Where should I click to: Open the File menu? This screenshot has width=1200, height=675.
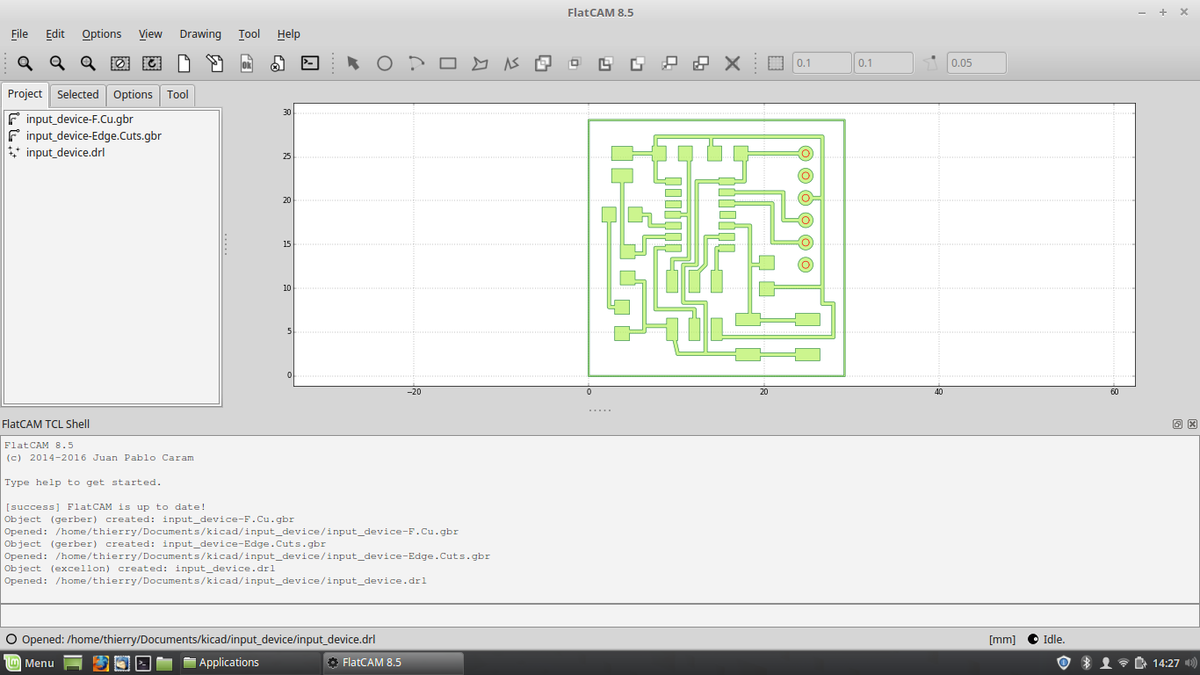tap(19, 34)
